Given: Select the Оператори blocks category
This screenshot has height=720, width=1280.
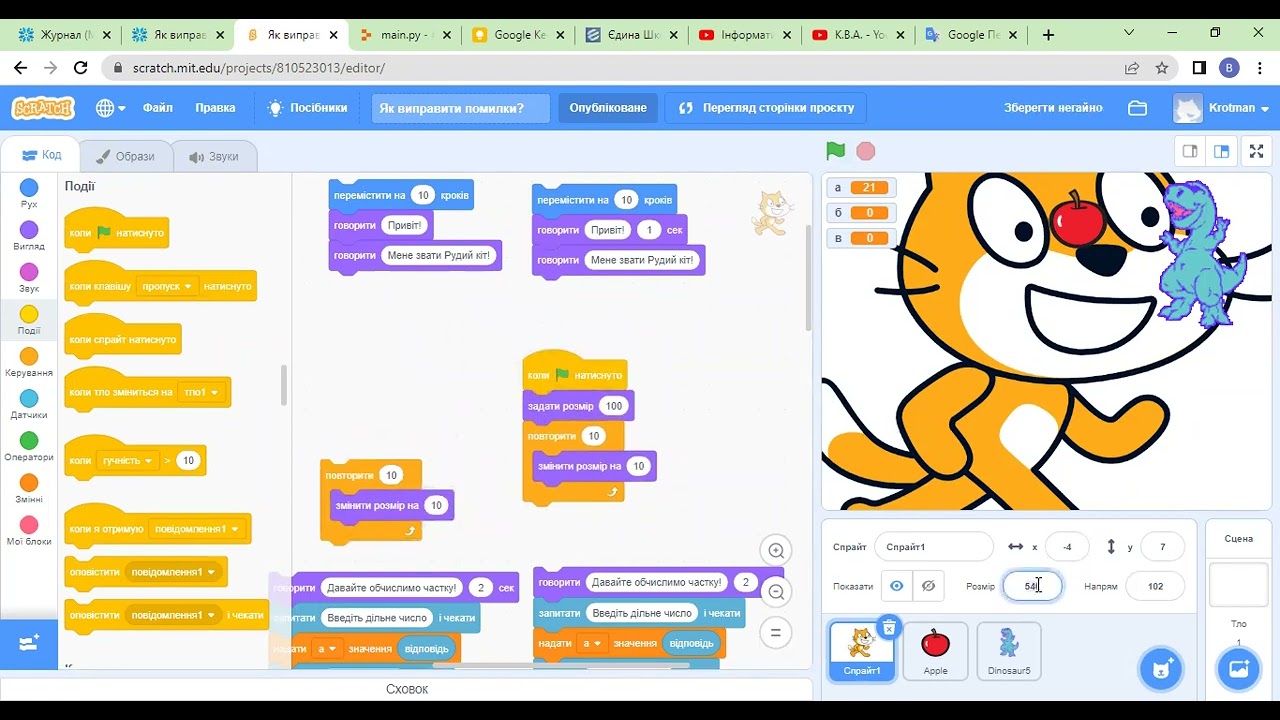Looking at the screenshot, I should (x=29, y=446).
